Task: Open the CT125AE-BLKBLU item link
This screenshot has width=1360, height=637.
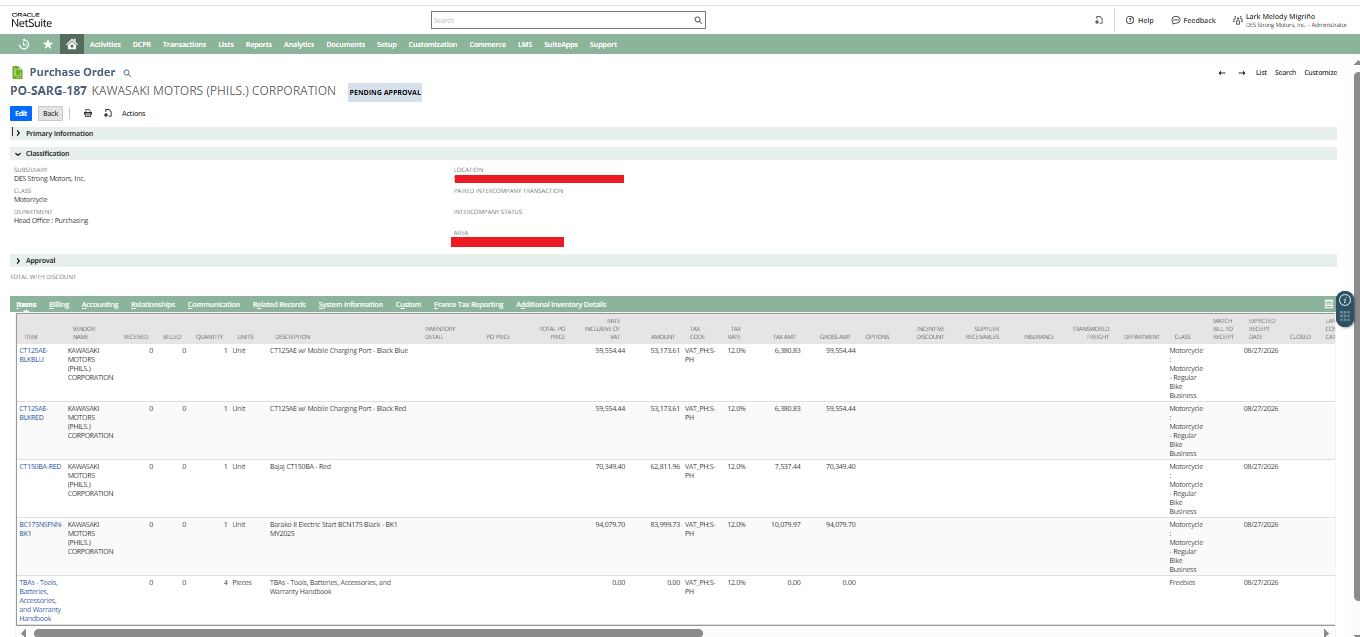Action: [x=33, y=355]
